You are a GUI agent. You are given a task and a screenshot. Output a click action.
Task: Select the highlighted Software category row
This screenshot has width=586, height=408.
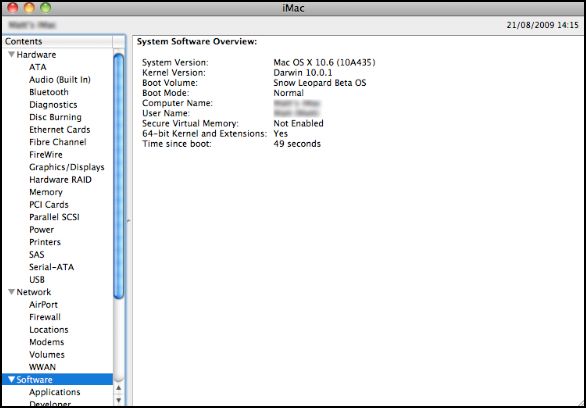click(x=57, y=380)
